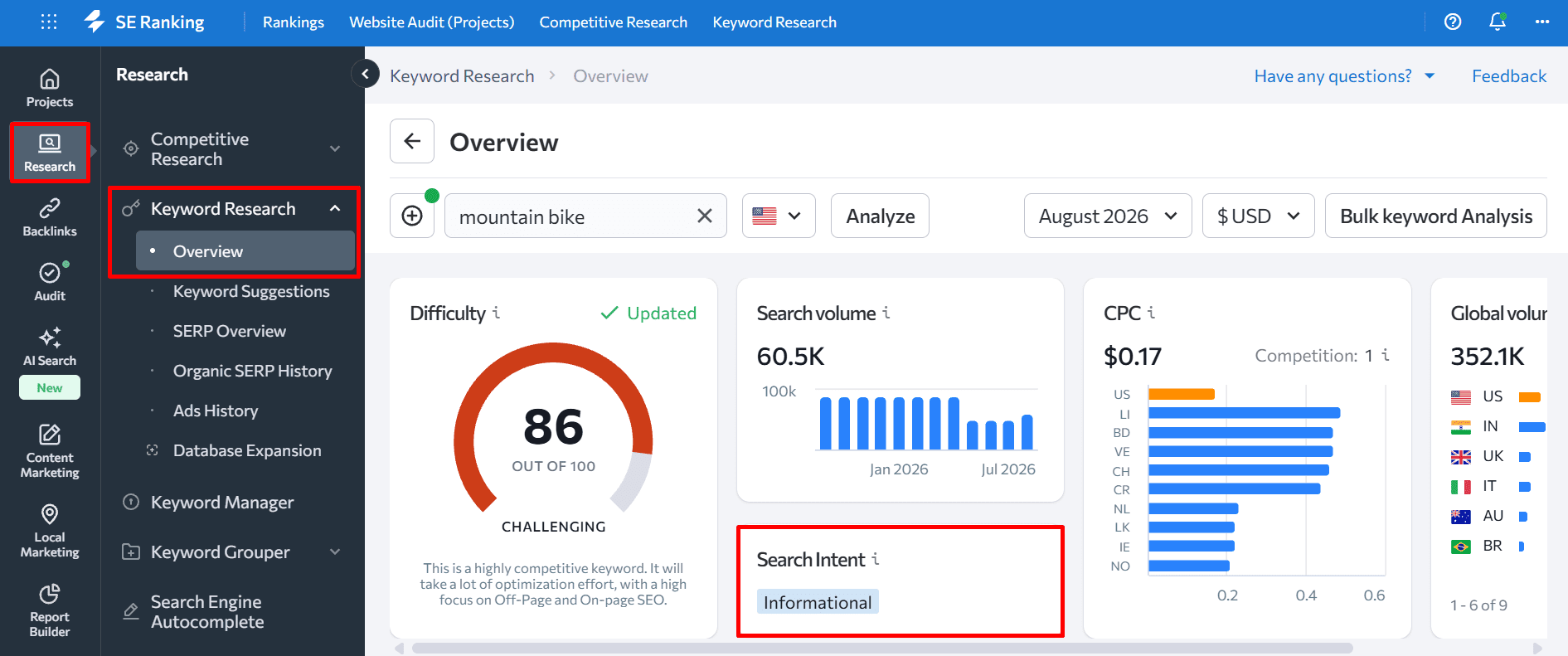The width and height of the screenshot is (1568, 656).
Task: Click the add keyword plus icon
Action: 412,216
